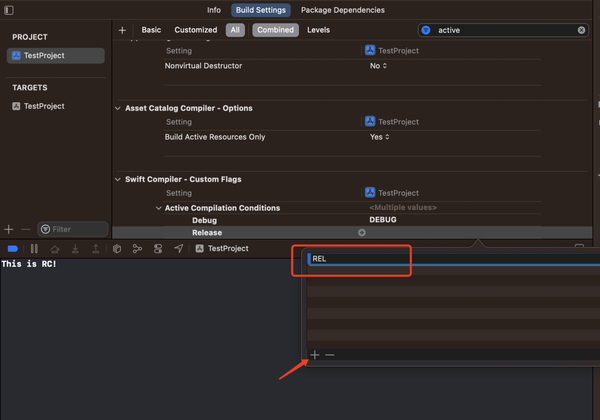Image resolution: width=600 pixels, height=420 pixels.
Task: Add a new target with plus
Action: [8, 230]
